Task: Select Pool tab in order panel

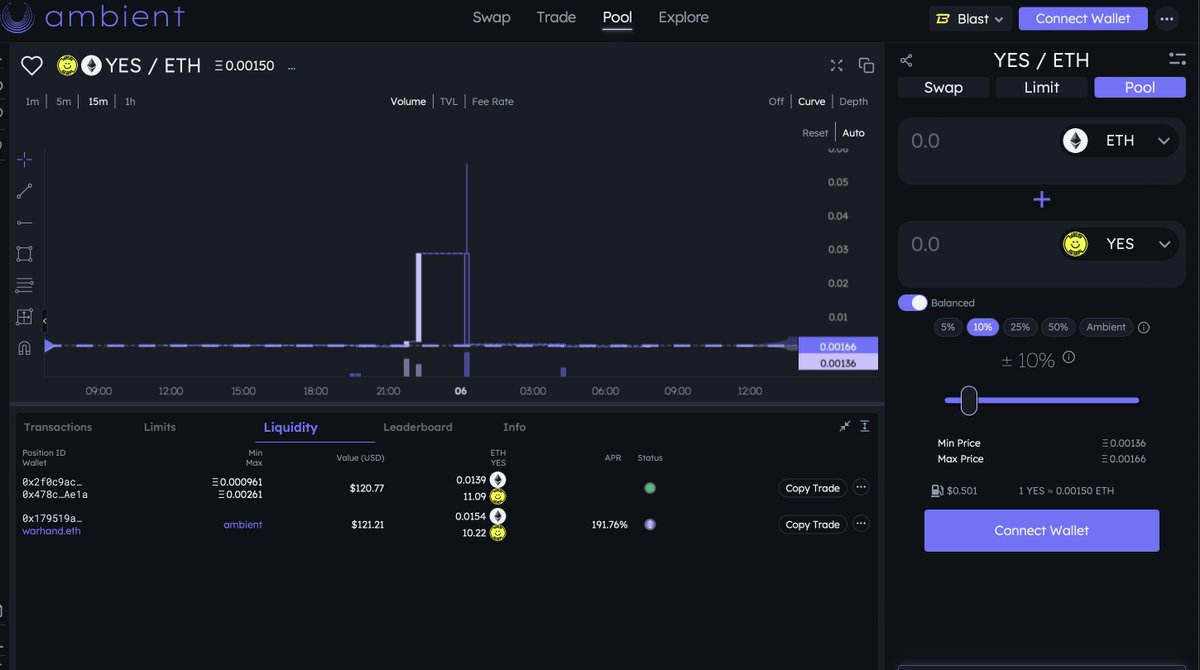Action: (x=1140, y=87)
